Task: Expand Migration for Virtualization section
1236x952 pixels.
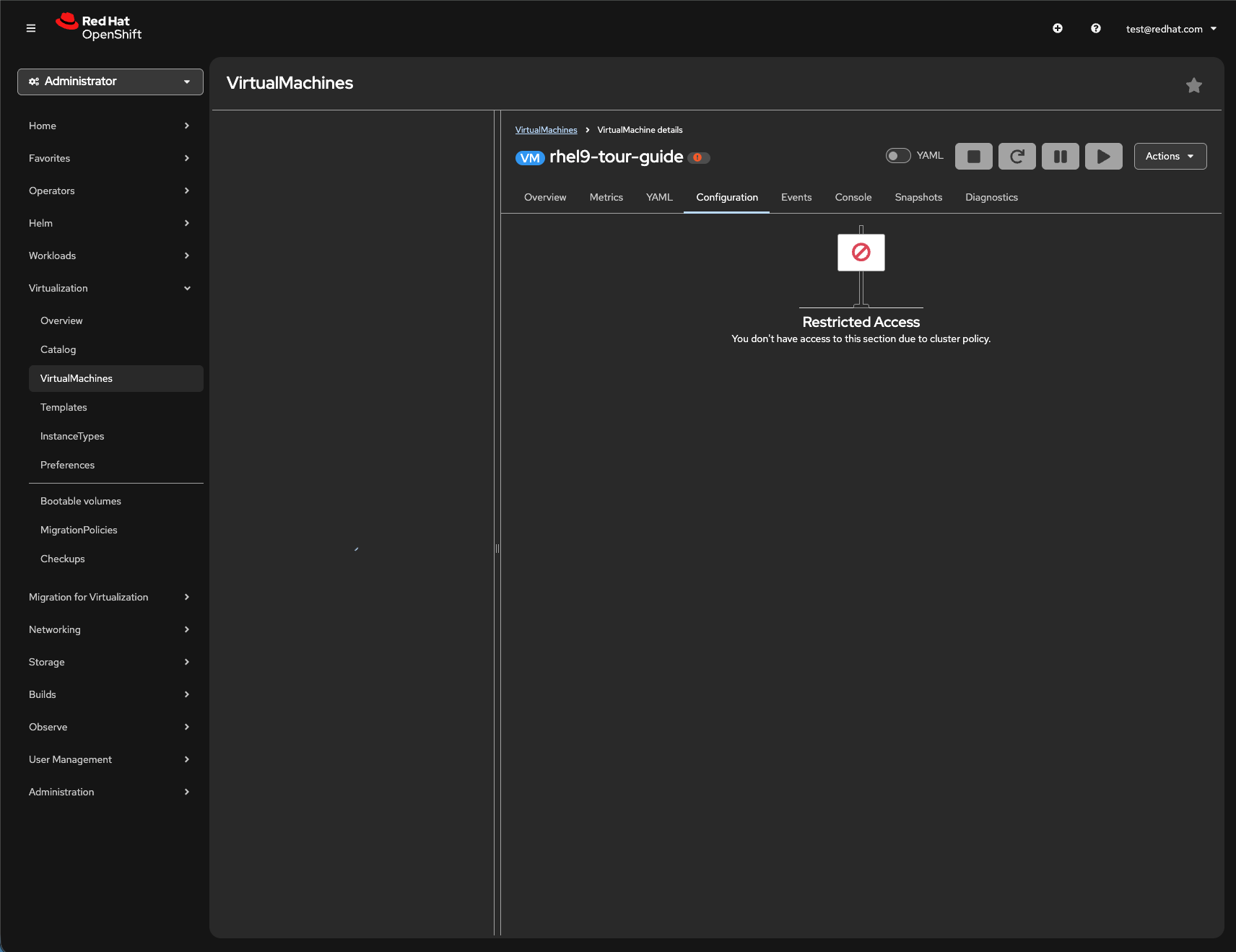Action: click(110, 597)
